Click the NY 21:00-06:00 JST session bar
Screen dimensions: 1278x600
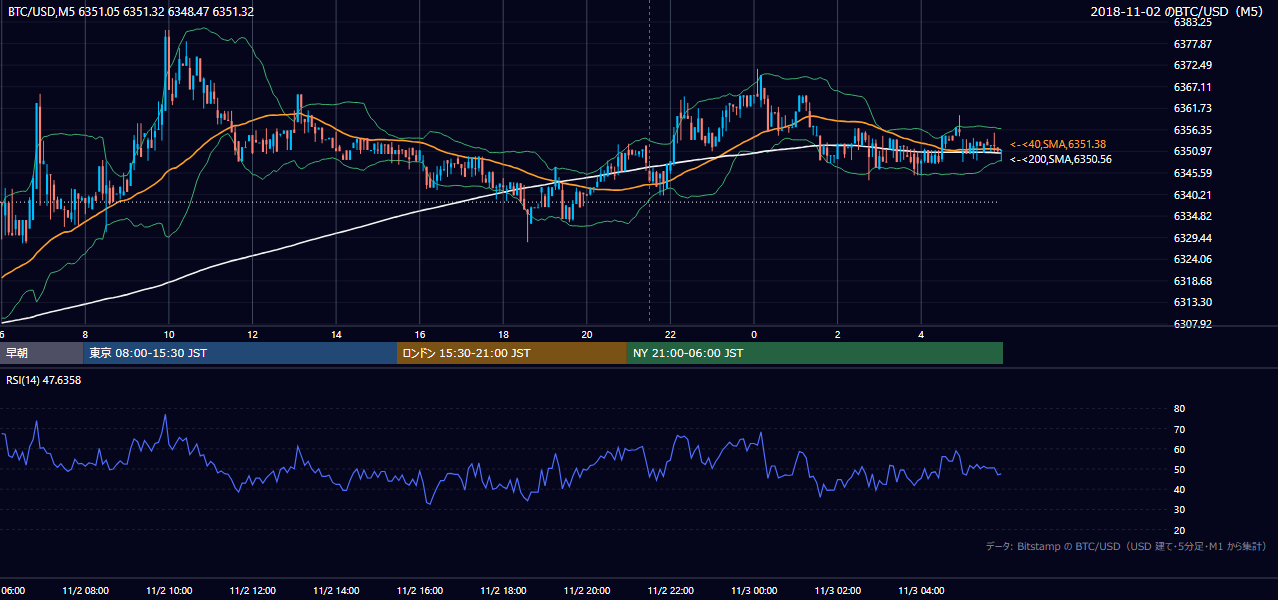[x=815, y=353]
